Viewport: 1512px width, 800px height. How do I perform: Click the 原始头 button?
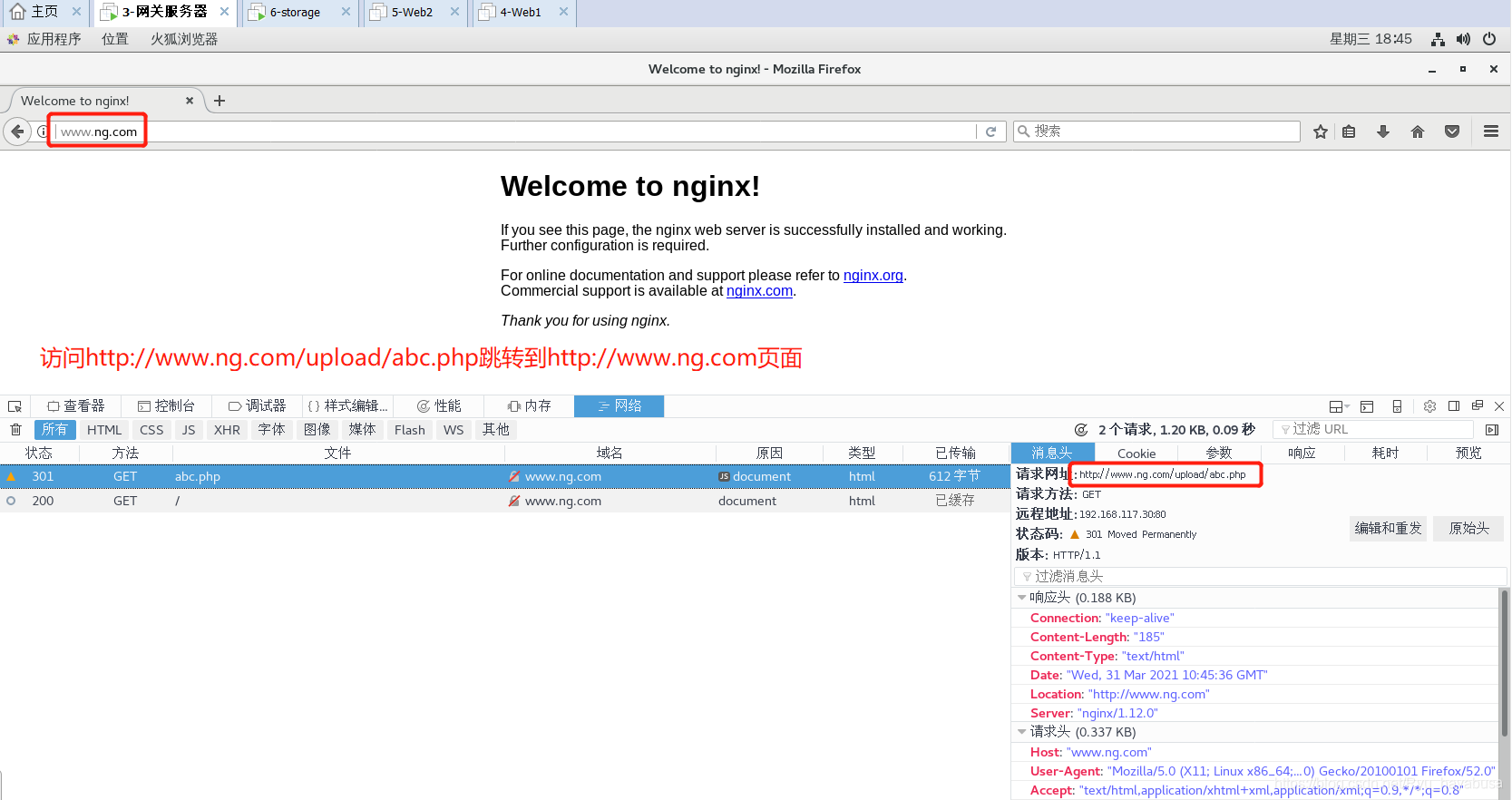[1468, 529]
